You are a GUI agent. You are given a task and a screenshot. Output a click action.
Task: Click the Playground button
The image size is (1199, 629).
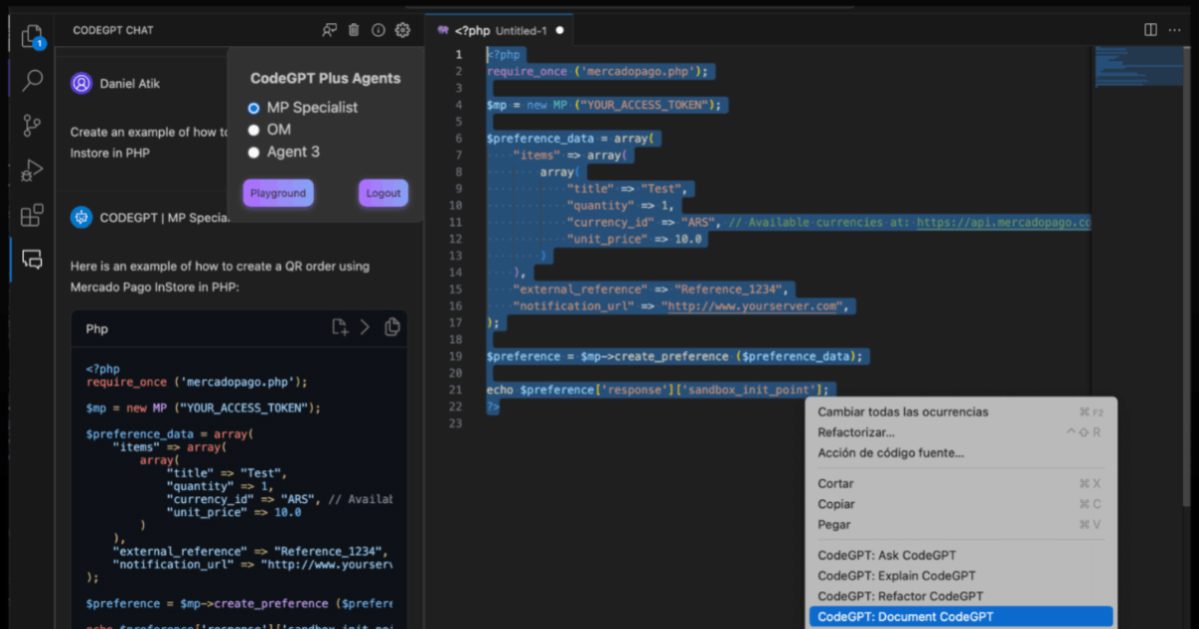click(x=278, y=193)
